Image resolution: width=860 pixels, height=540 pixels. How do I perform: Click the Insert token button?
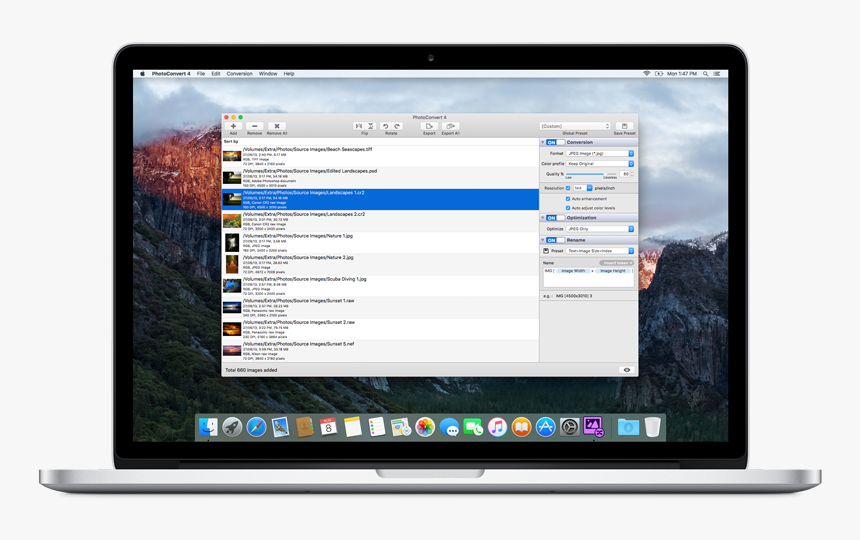click(x=616, y=263)
